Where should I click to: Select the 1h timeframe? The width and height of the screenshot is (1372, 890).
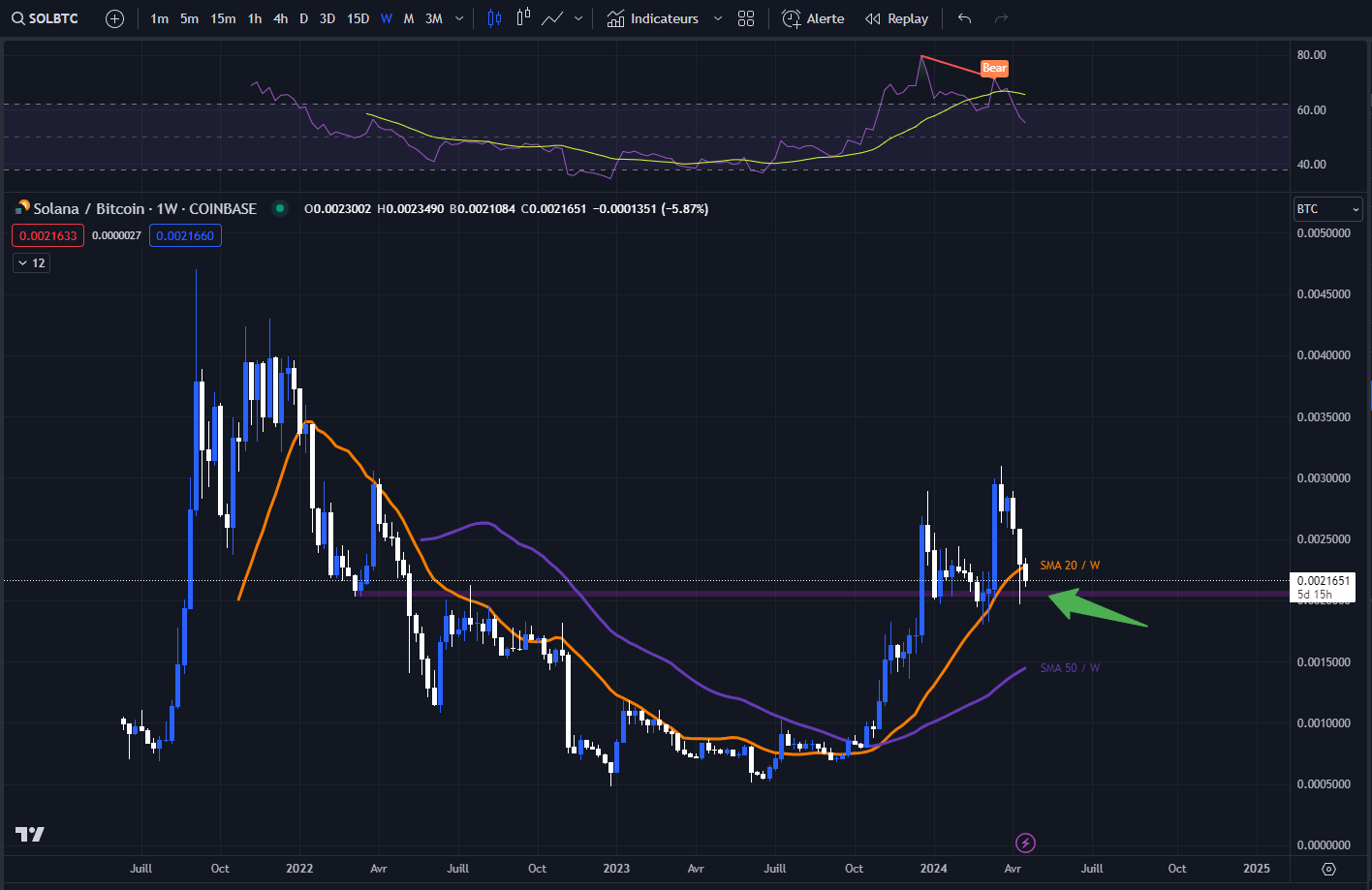(255, 17)
